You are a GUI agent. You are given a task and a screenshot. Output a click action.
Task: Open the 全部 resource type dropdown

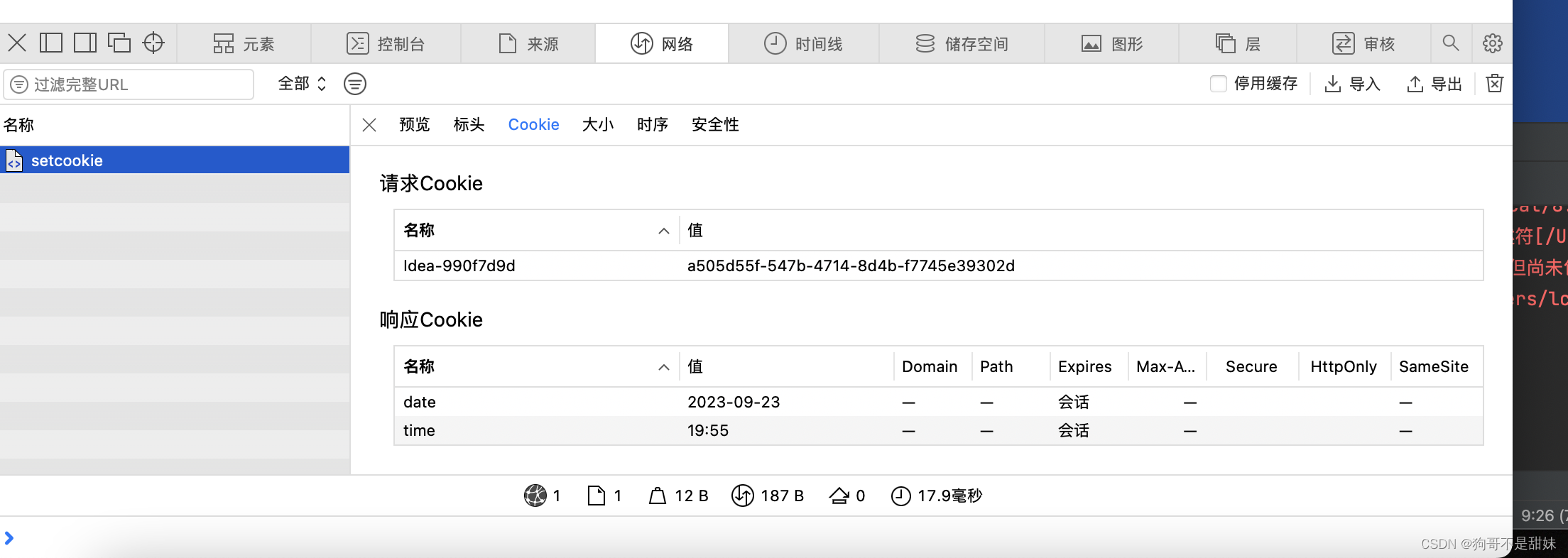302,84
